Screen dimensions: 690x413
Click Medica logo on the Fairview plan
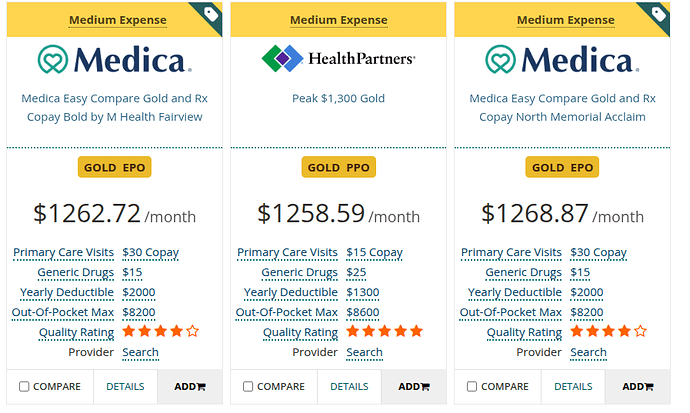[x=114, y=60]
